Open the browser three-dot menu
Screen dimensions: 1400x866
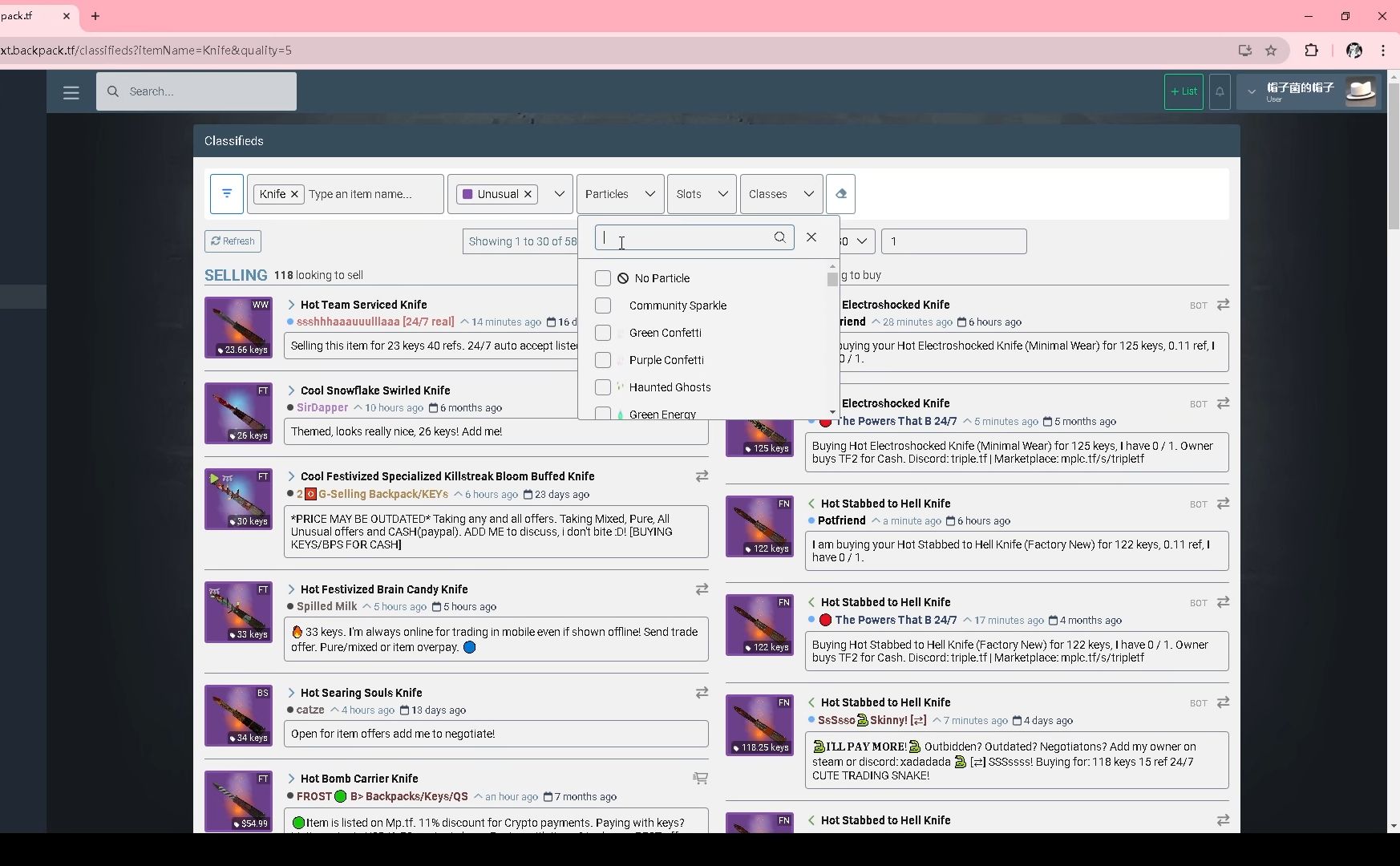coord(1383,51)
